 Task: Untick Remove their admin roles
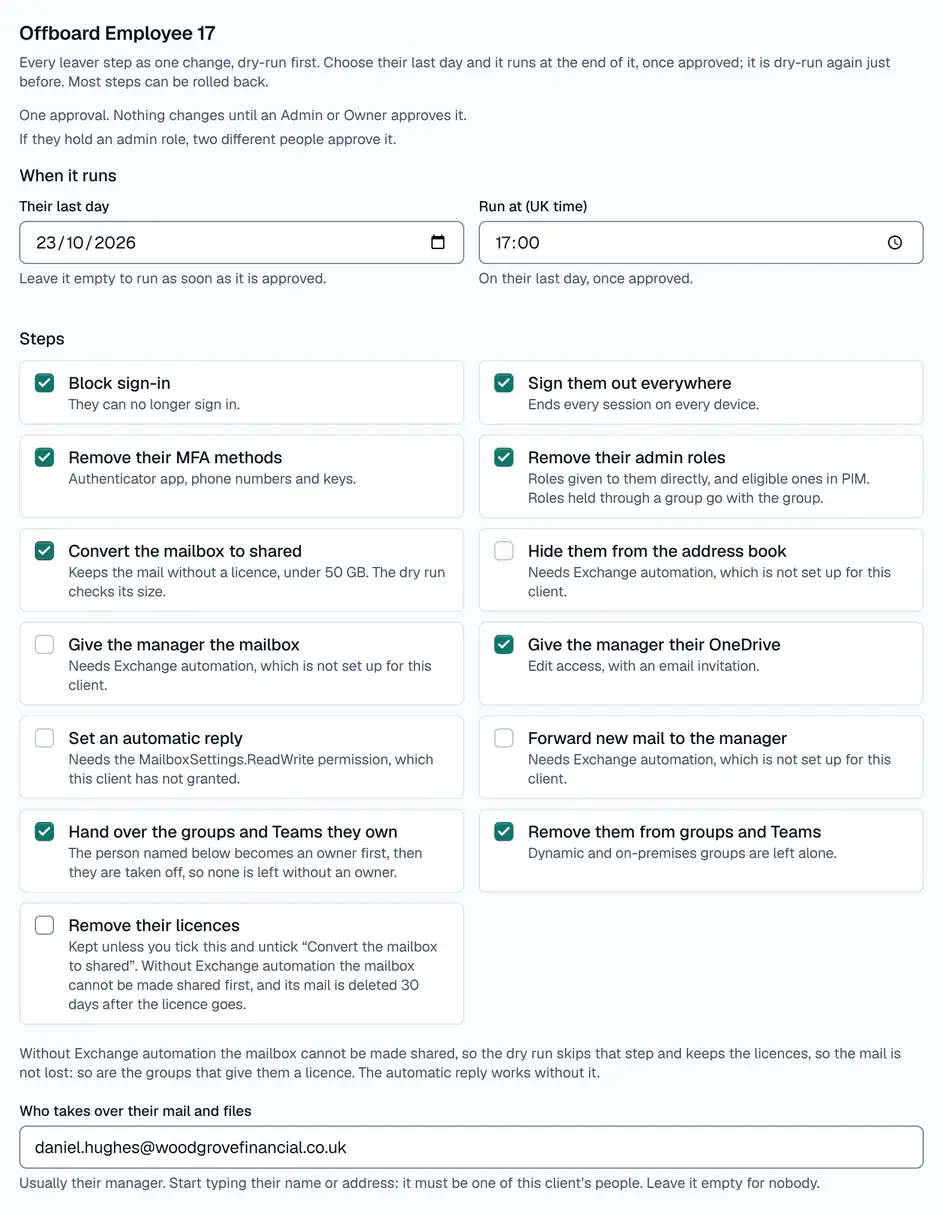point(504,457)
